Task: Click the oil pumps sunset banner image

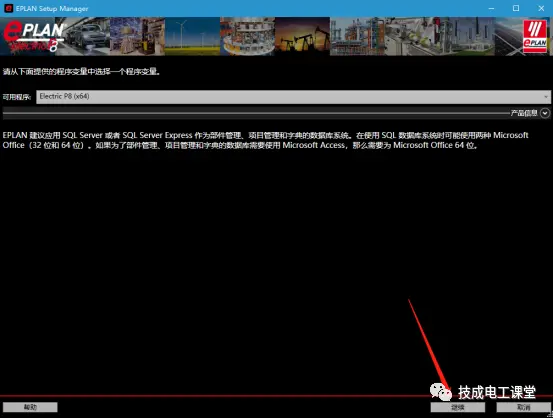Action: point(302,36)
